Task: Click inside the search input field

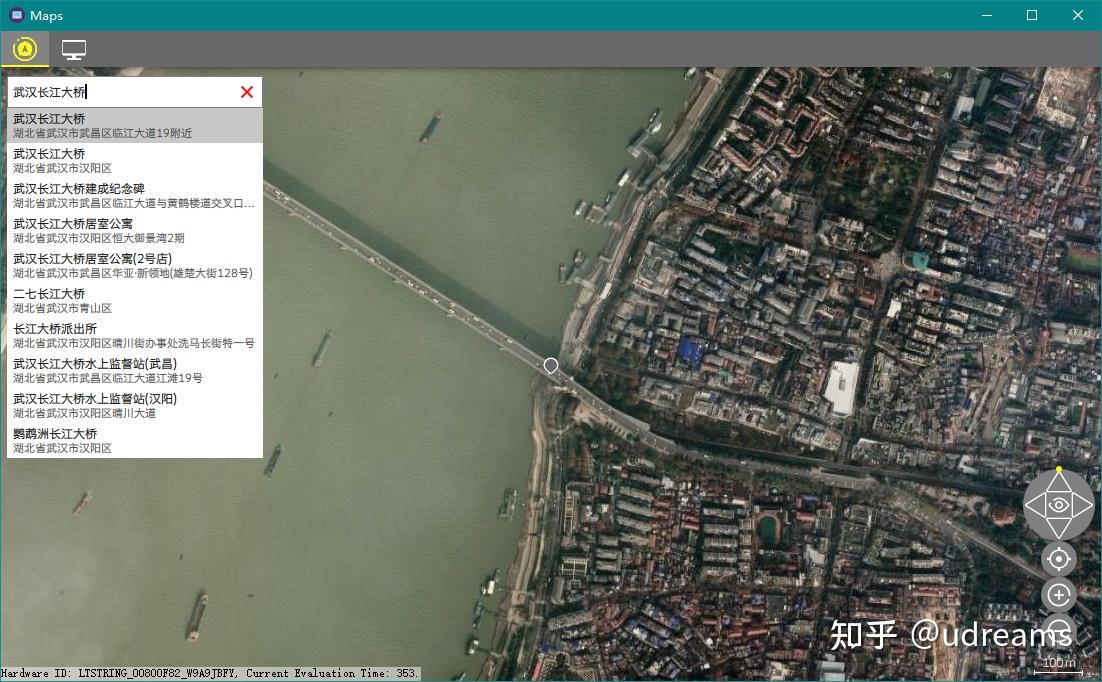Action: [x=120, y=91]
